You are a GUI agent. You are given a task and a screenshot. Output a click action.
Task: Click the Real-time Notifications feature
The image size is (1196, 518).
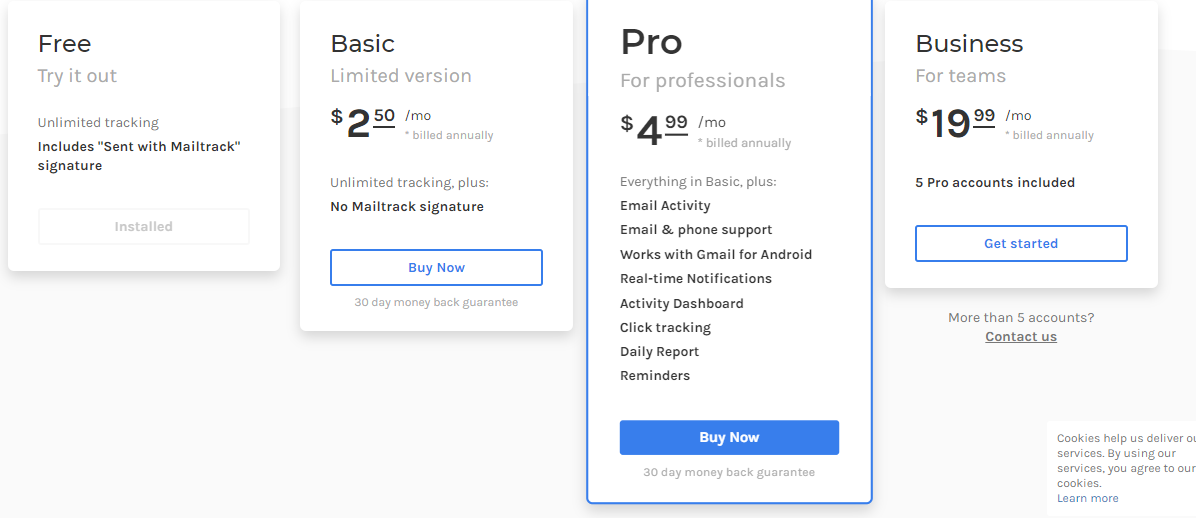coord(696,279)
